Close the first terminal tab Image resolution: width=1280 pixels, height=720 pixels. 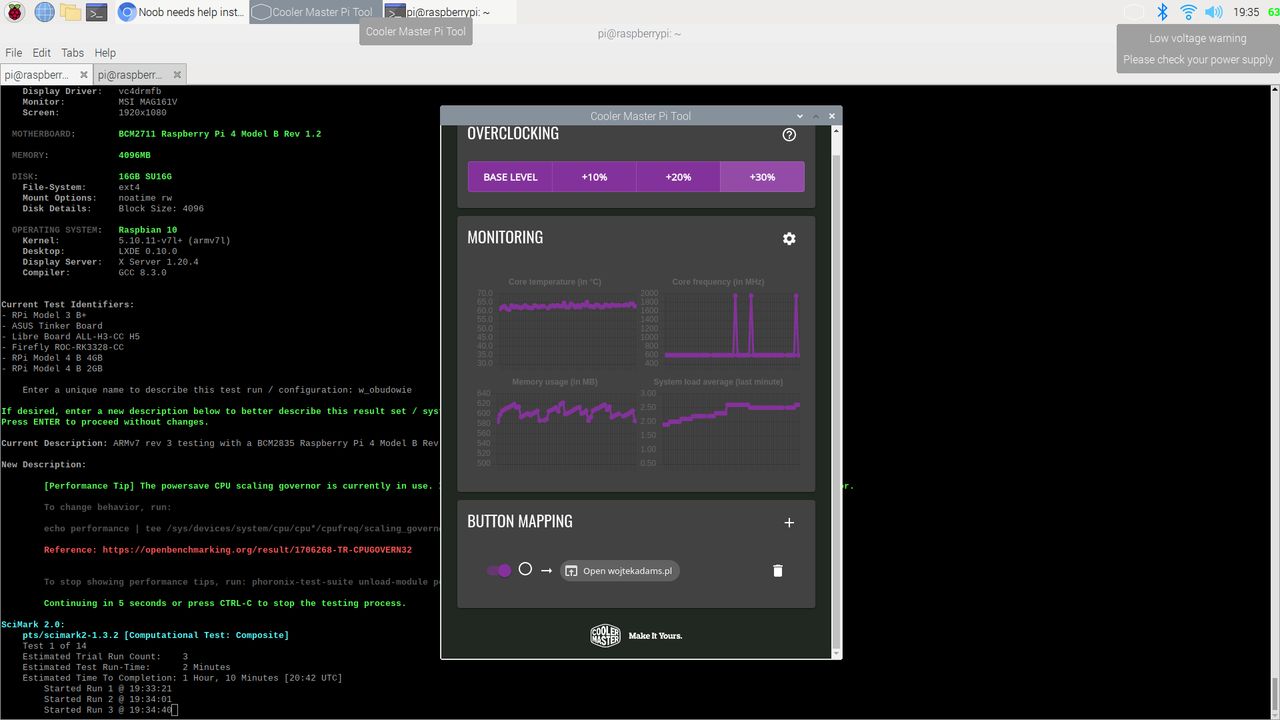(x=83, y=75)
